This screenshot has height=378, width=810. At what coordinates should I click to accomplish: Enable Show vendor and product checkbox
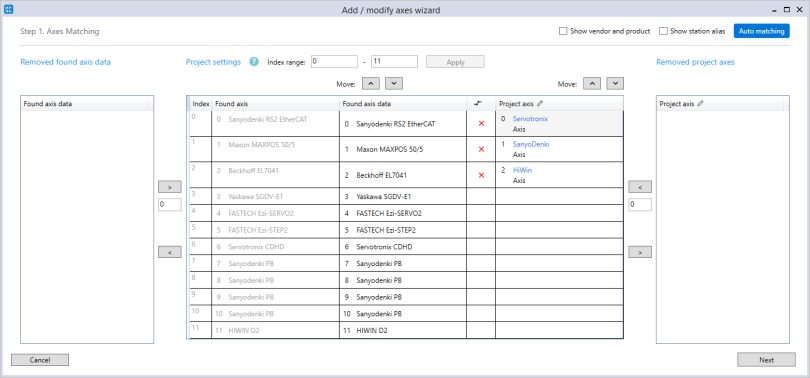[563, 31]
